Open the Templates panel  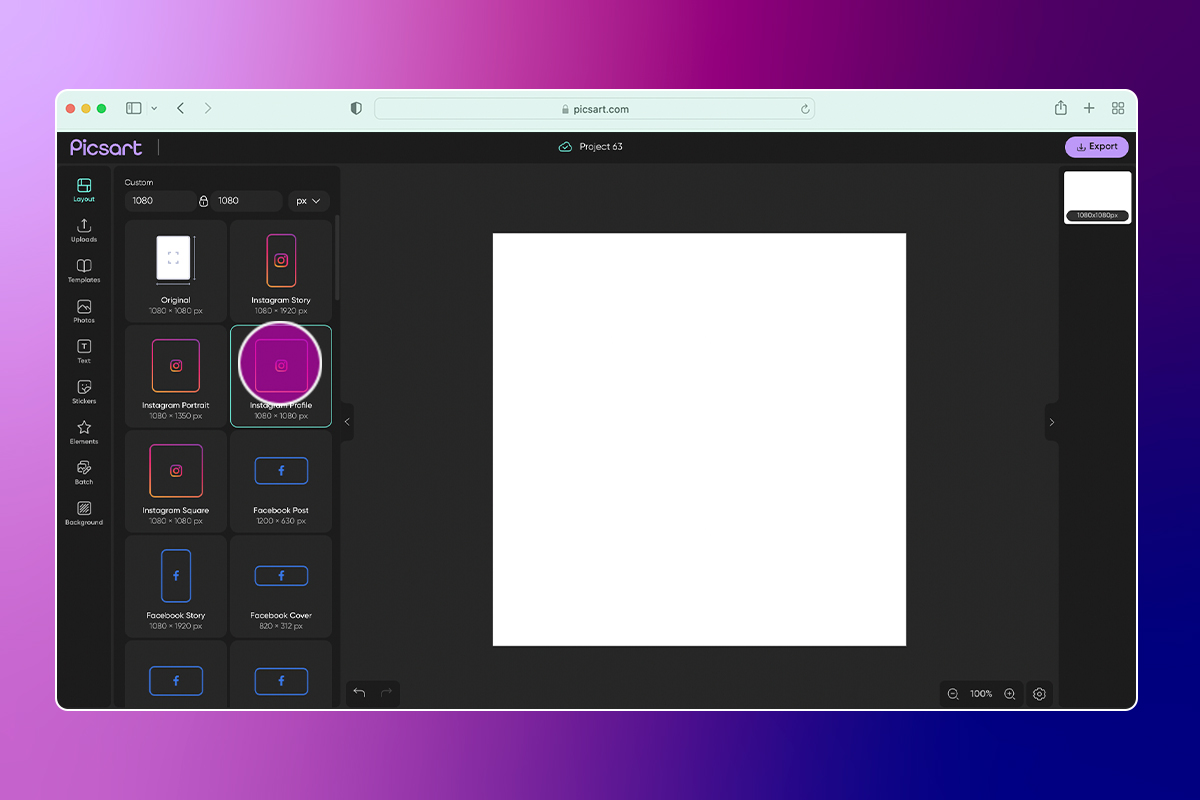point(84,270)
